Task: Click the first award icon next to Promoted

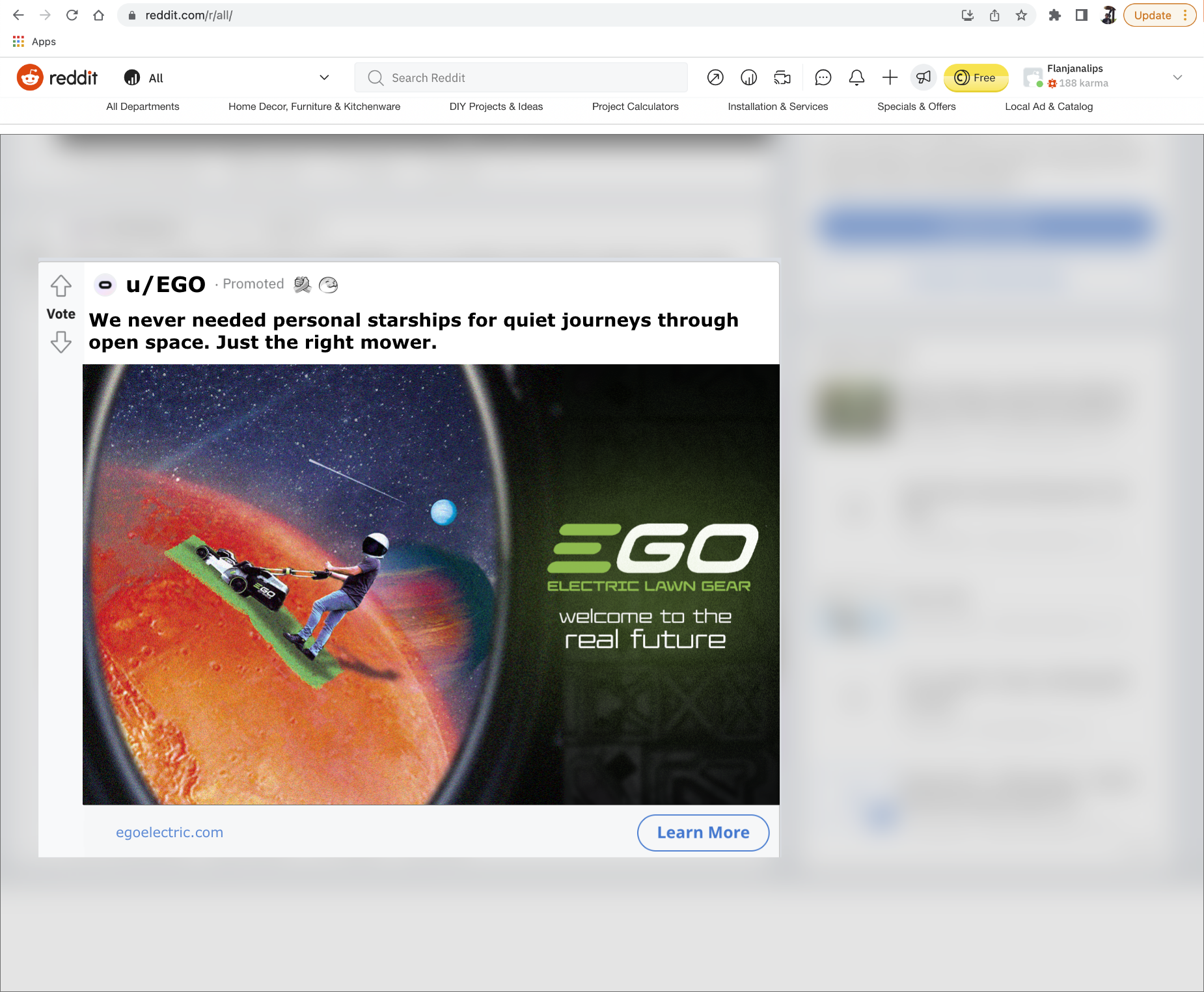Action: [x=303, y=284]
